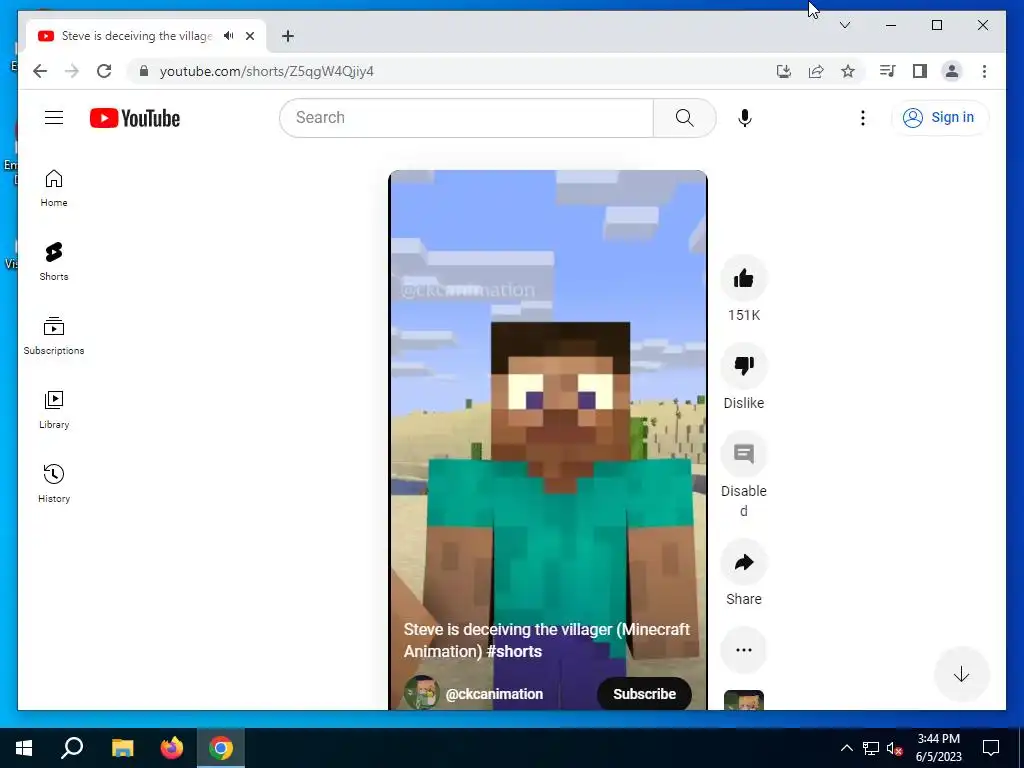Share this page from address bar
Screen dimensions: 1024x768
[x=816, y=71]
